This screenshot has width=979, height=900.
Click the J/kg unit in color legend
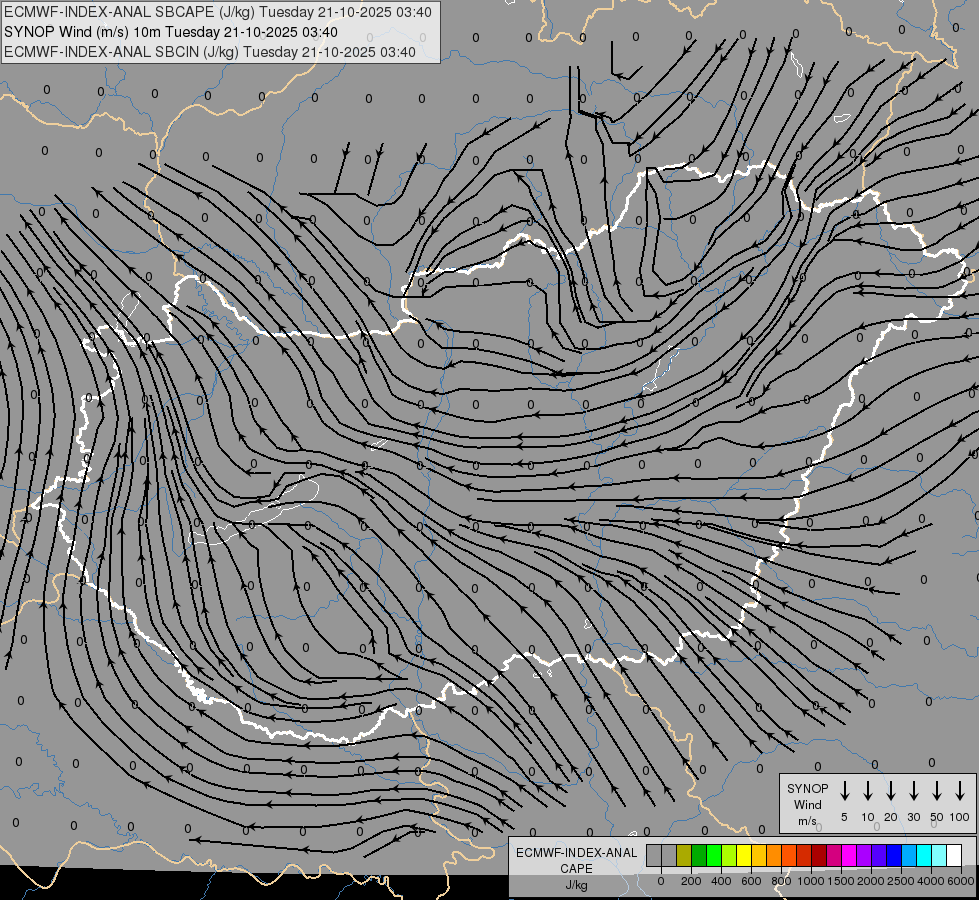pos(576,885)
